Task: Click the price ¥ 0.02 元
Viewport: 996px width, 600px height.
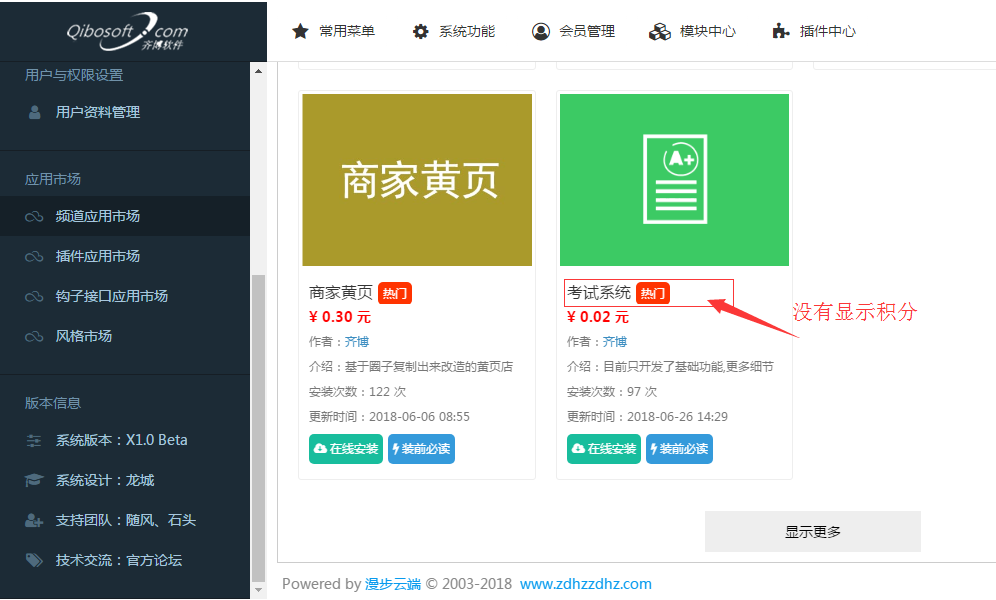Action: click(598, 317)
